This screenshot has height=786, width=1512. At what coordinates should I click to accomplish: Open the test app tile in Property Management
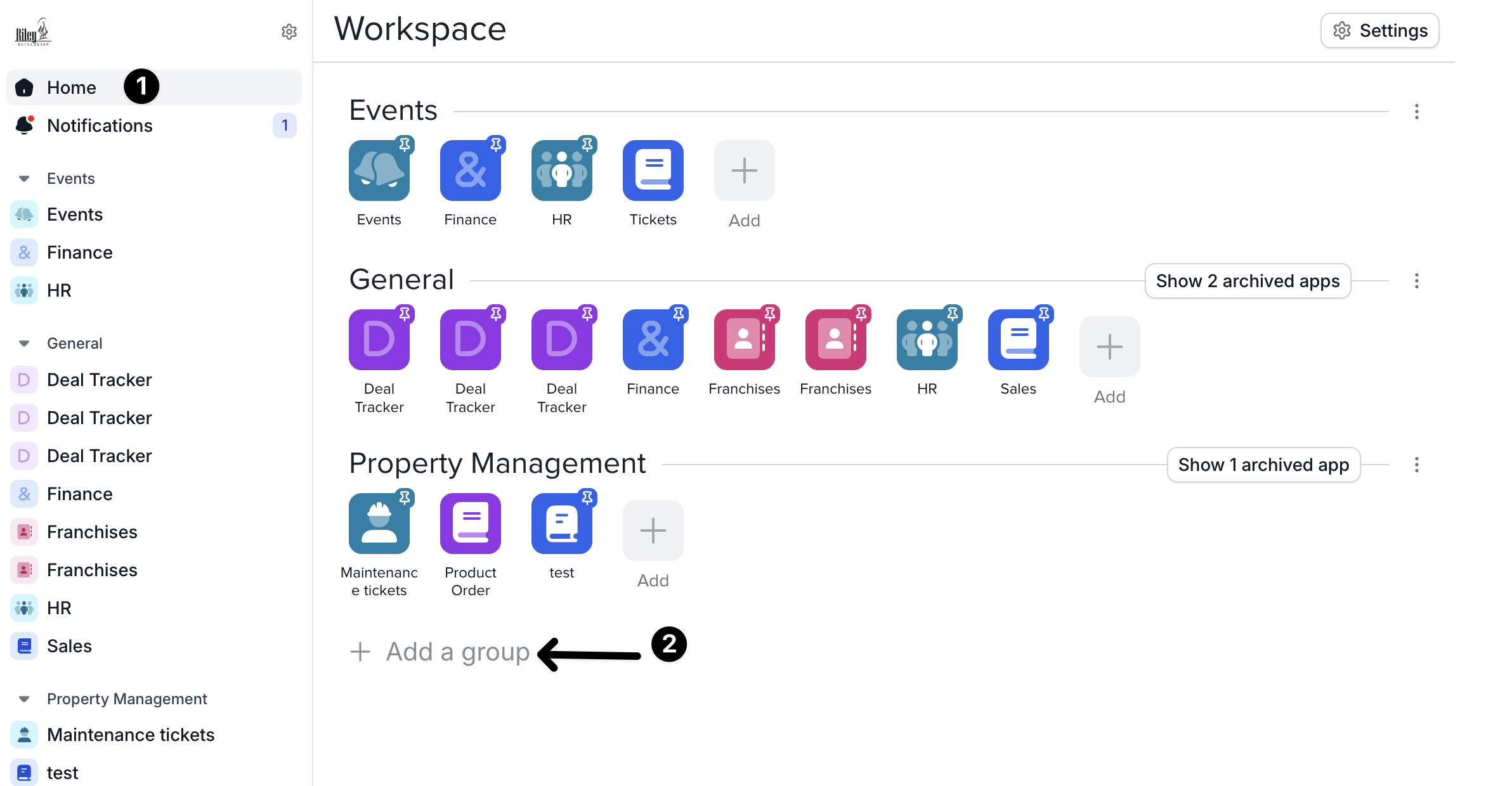pos(561,524)
